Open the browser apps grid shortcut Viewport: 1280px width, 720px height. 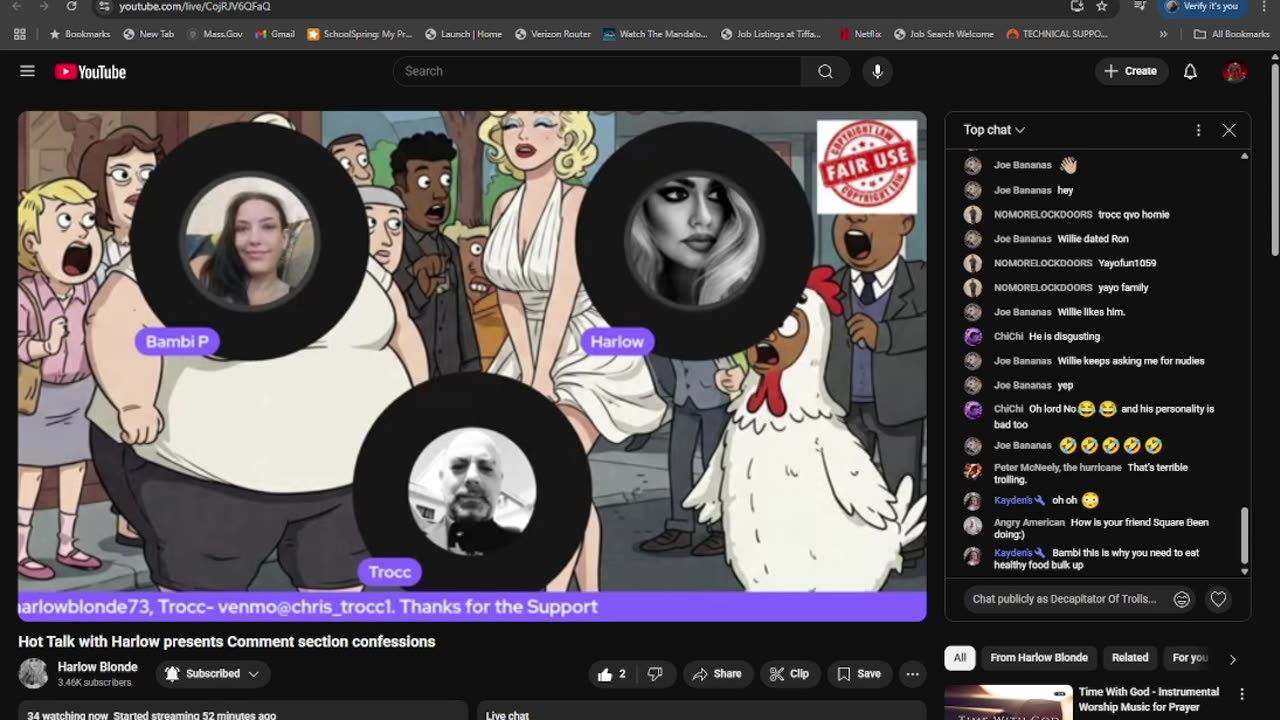[x=20, y=34]
